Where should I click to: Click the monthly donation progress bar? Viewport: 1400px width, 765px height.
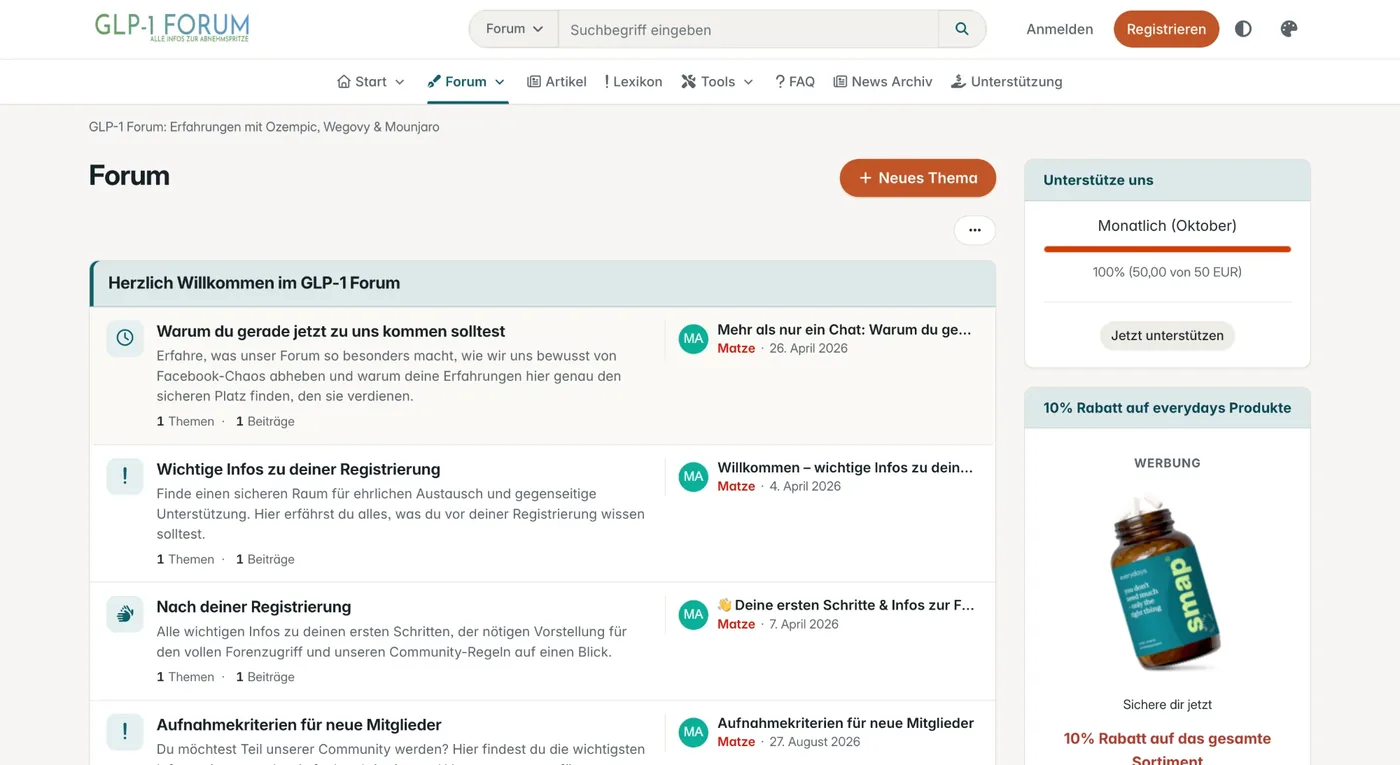[x=1167, y=249]
